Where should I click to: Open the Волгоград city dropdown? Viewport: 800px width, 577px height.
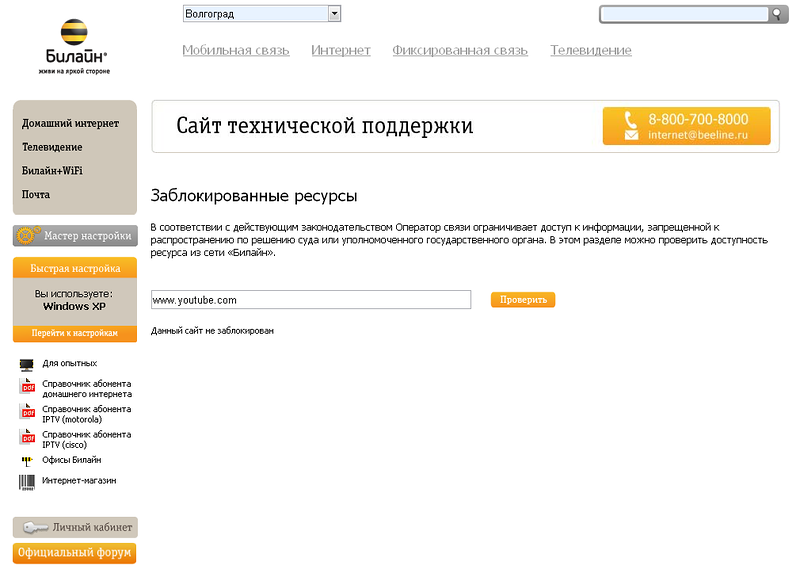[x=262, y=14]
